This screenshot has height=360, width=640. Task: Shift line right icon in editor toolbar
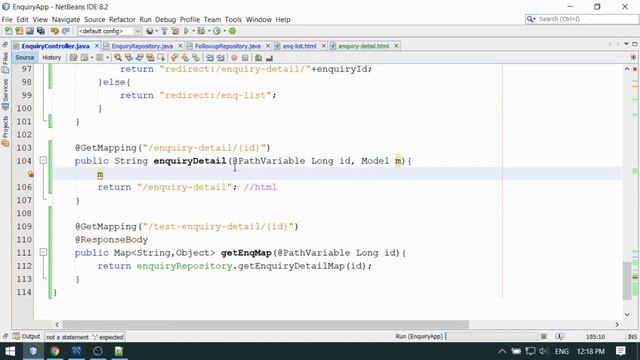pyautogui.click(x=221, y=58)
